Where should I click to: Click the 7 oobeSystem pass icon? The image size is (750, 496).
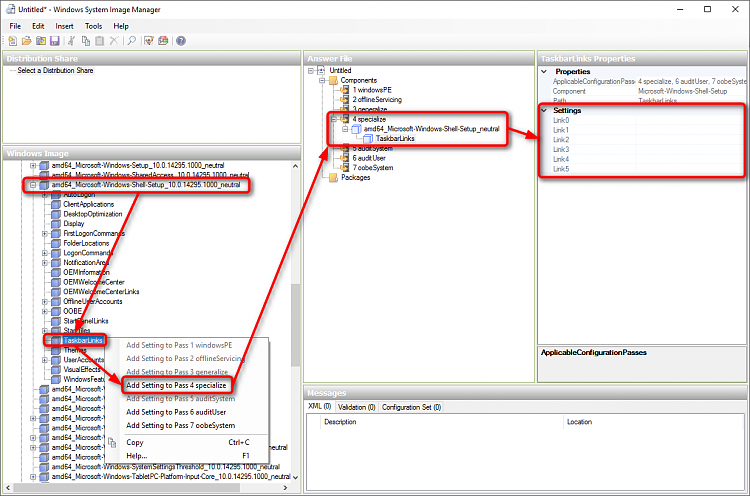coord(344,167)
